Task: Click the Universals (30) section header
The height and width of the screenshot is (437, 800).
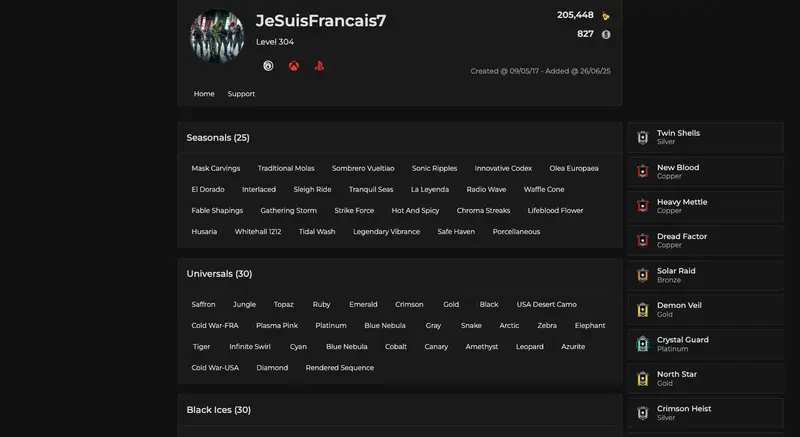Action: click(219, 274)
